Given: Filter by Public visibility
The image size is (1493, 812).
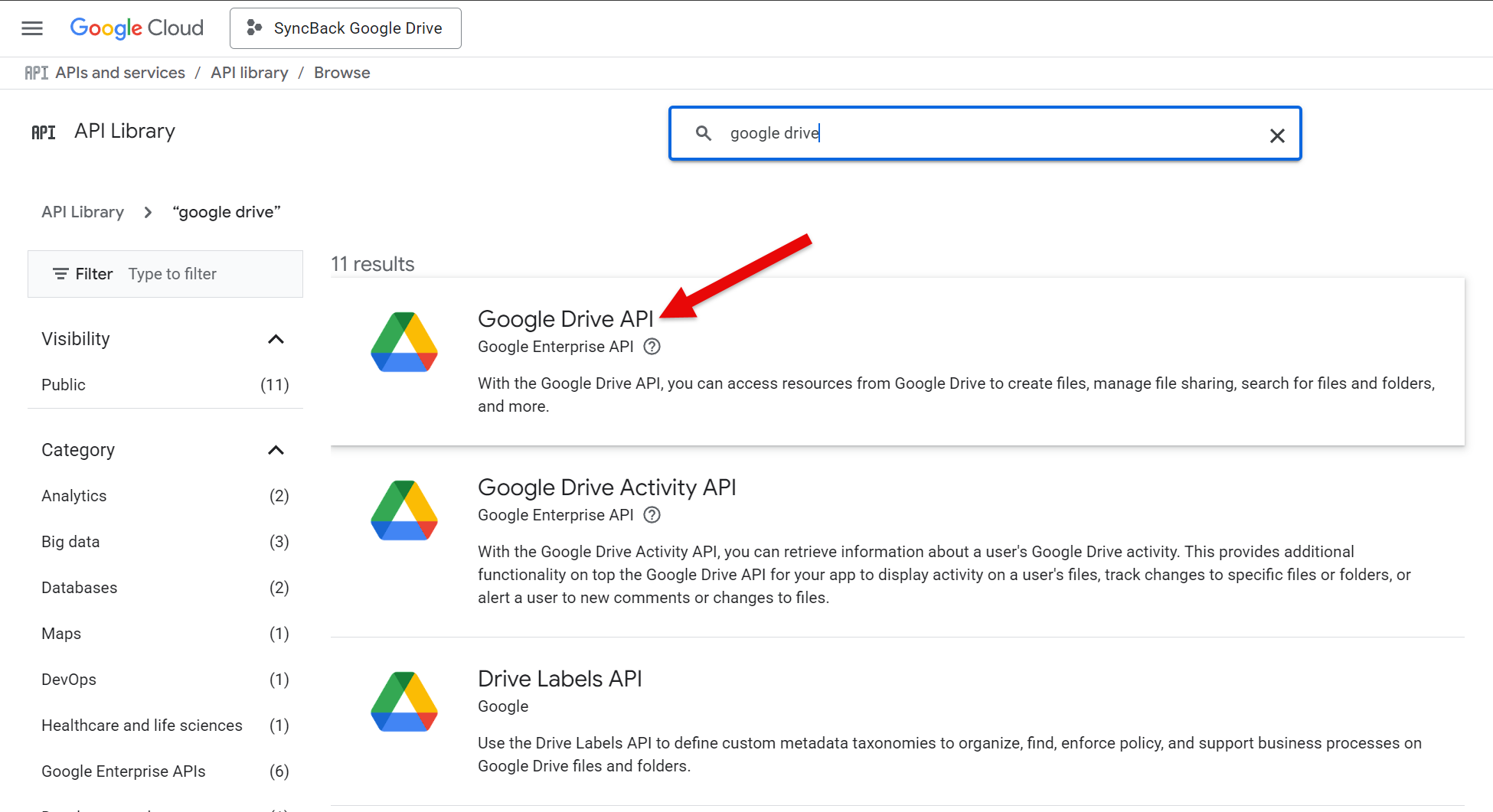Looking at the screenshot, I should coord(165,385).
